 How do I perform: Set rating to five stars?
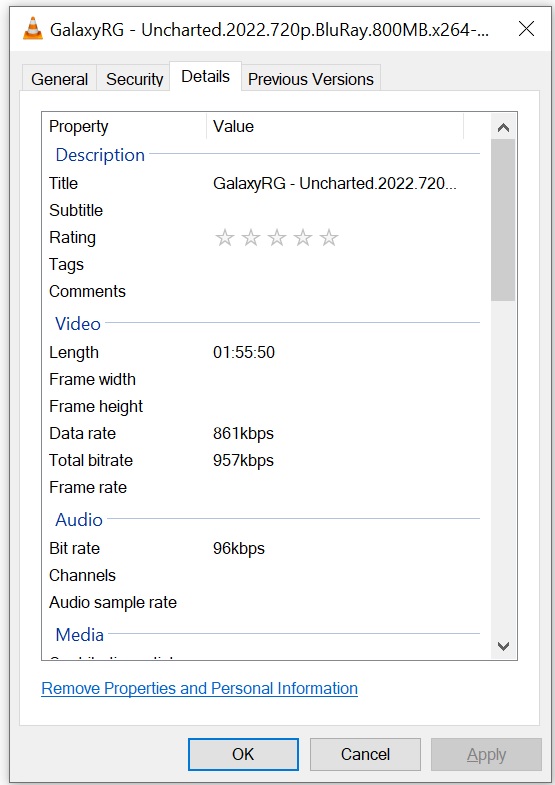click(329, 237)
